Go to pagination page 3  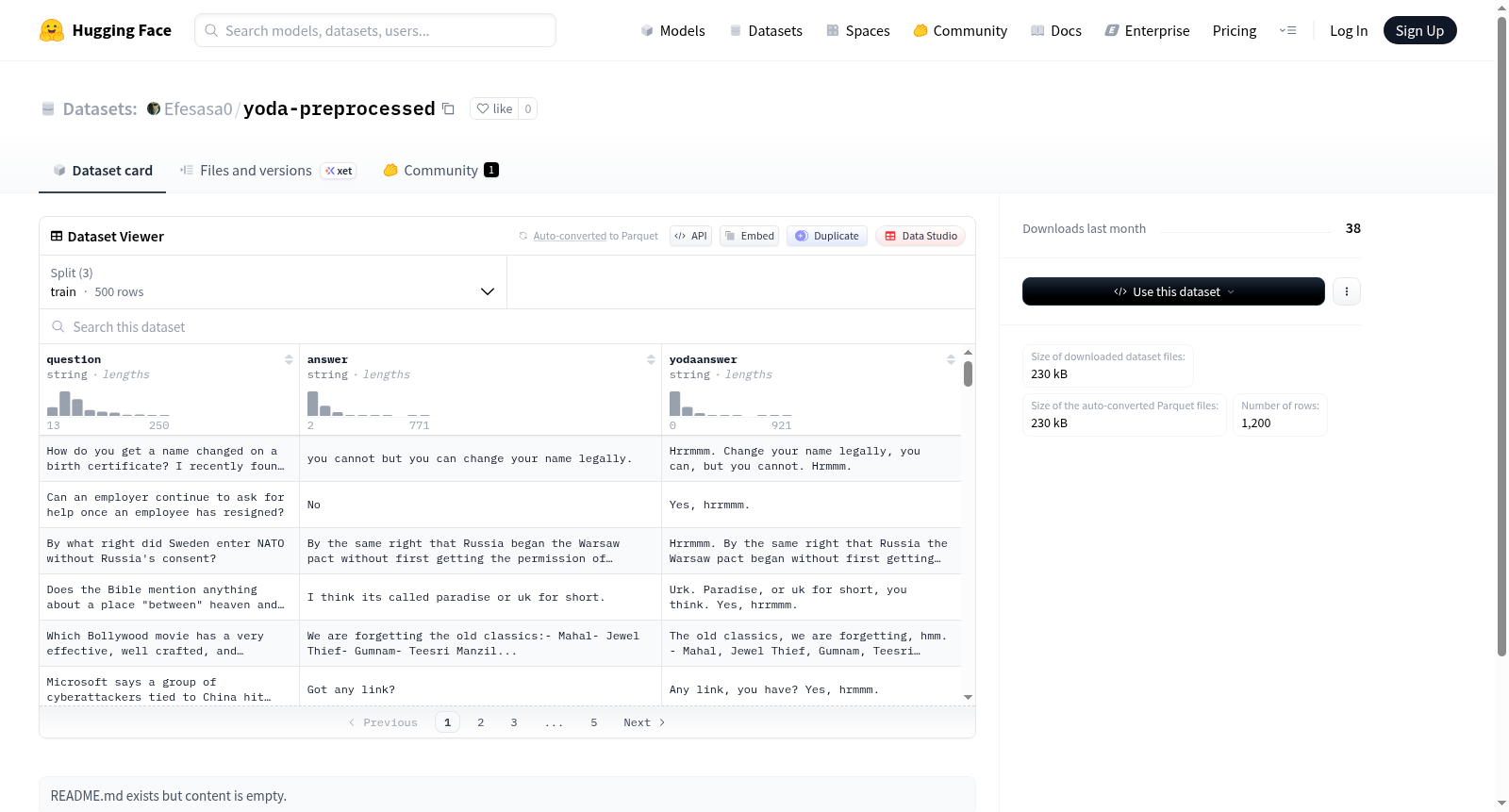coord(514,722)
